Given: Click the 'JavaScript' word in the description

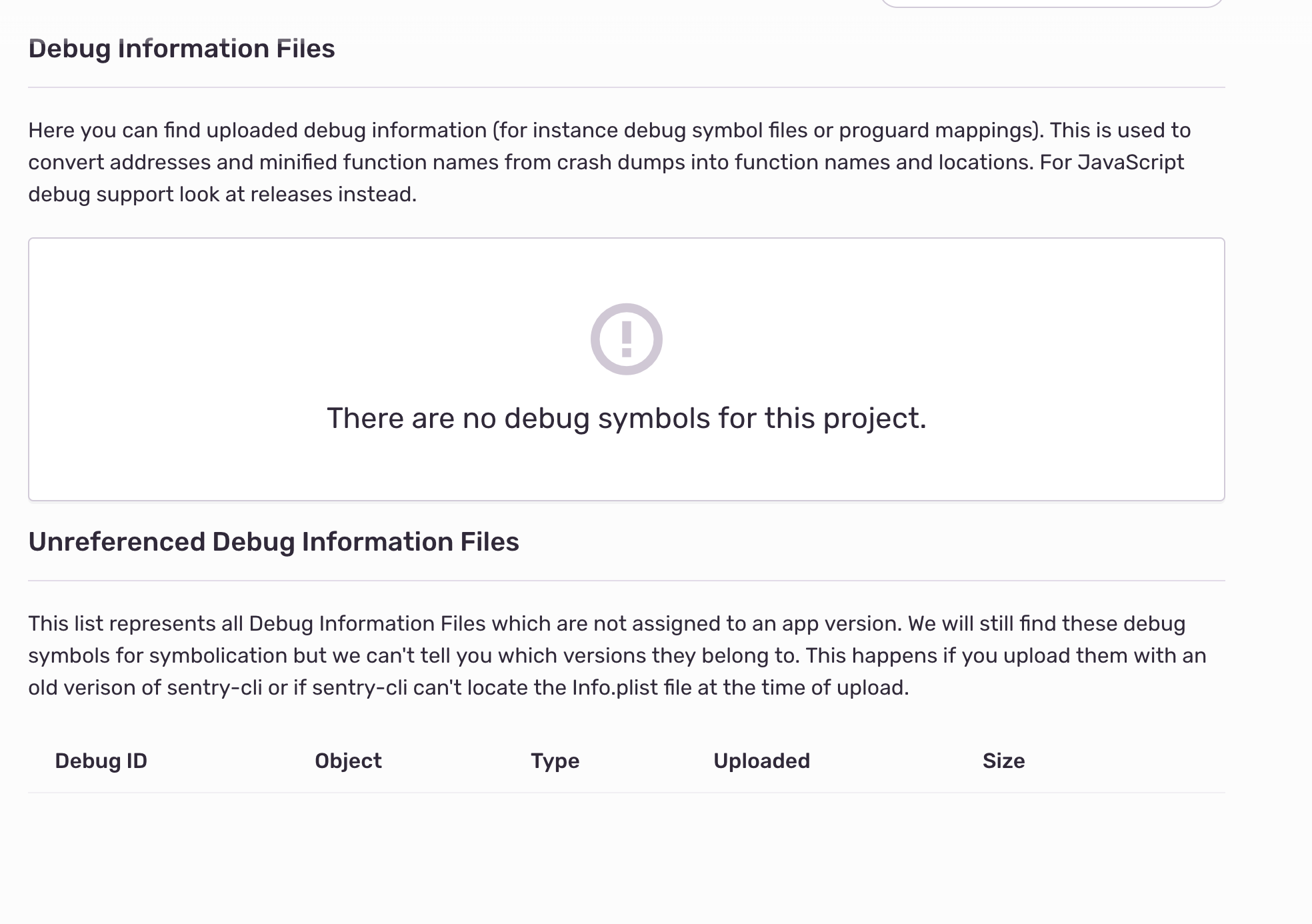Looking at the screenshot, I should point(1131,162).
